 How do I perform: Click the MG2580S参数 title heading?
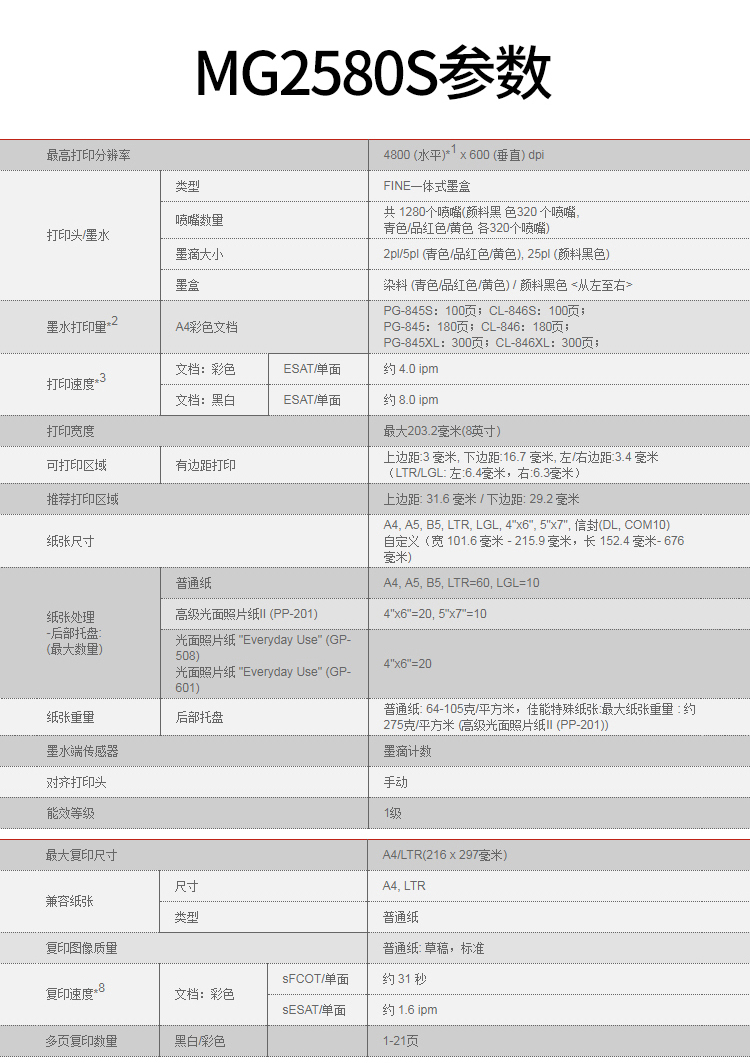tap(374, 73)
